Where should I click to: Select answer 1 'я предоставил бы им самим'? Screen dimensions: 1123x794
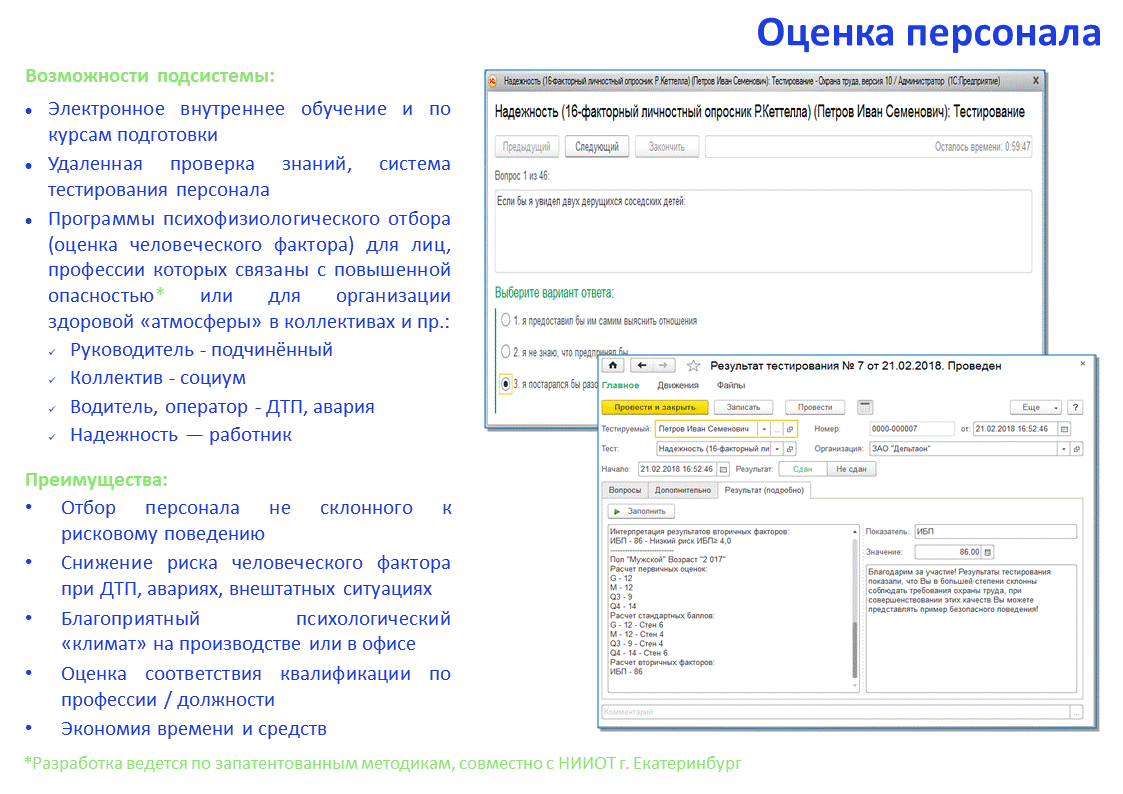tap(506, 320)
